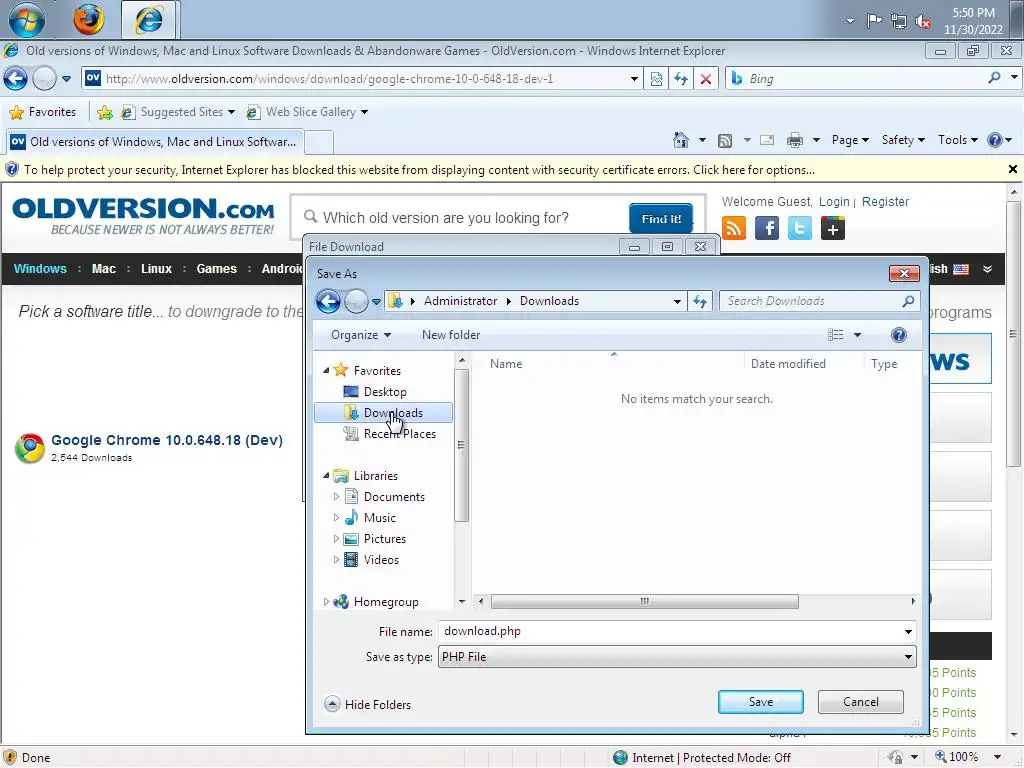Click the Find it! search button
This screenshot has height=768, width=1024.
click(661, 219)
